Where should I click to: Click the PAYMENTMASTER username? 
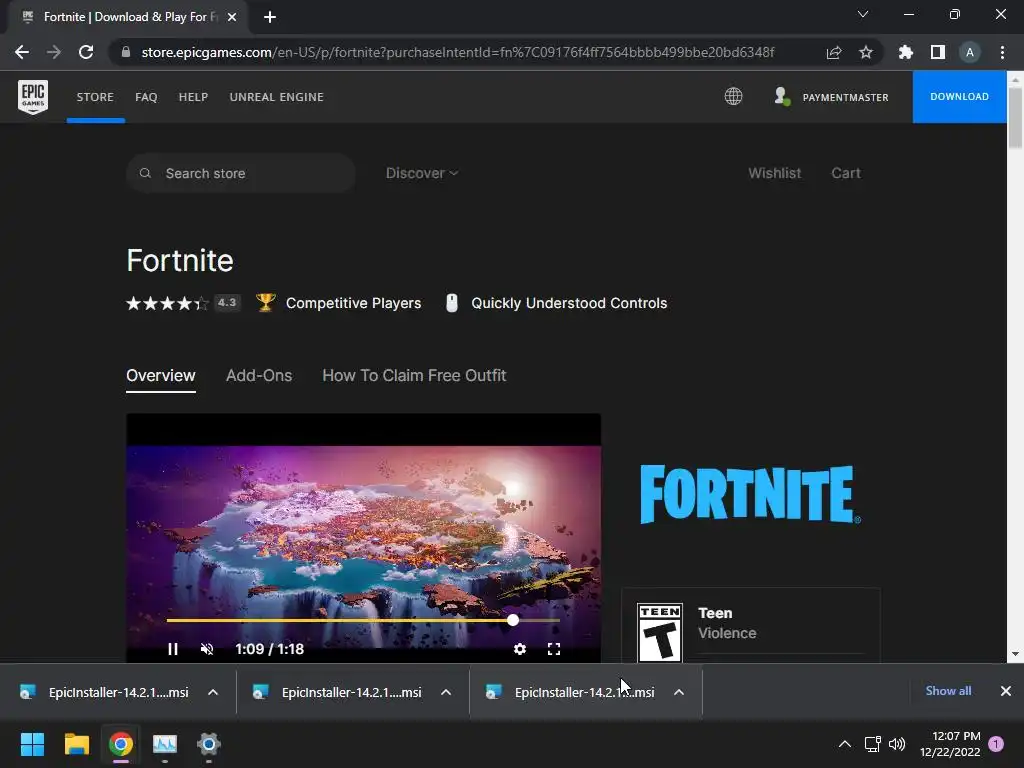pos(846,97)
